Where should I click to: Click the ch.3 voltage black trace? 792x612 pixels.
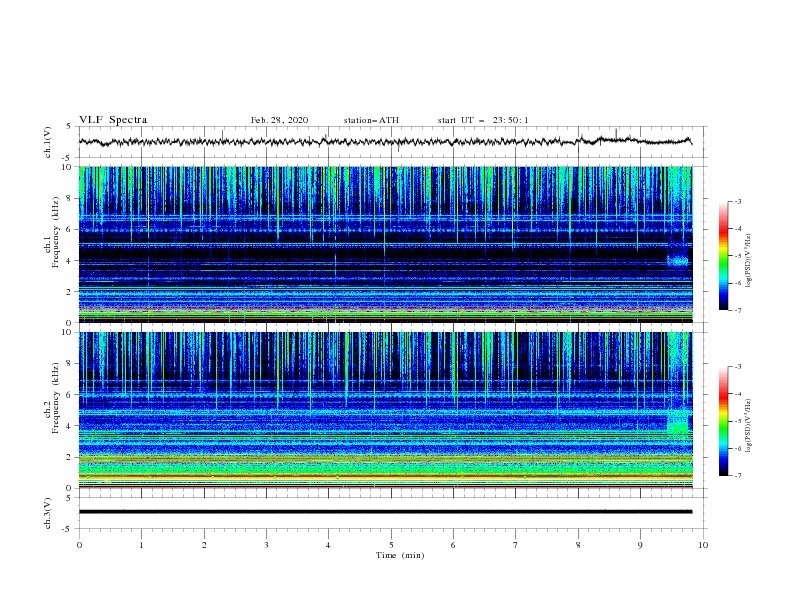[x=385, y=512]
